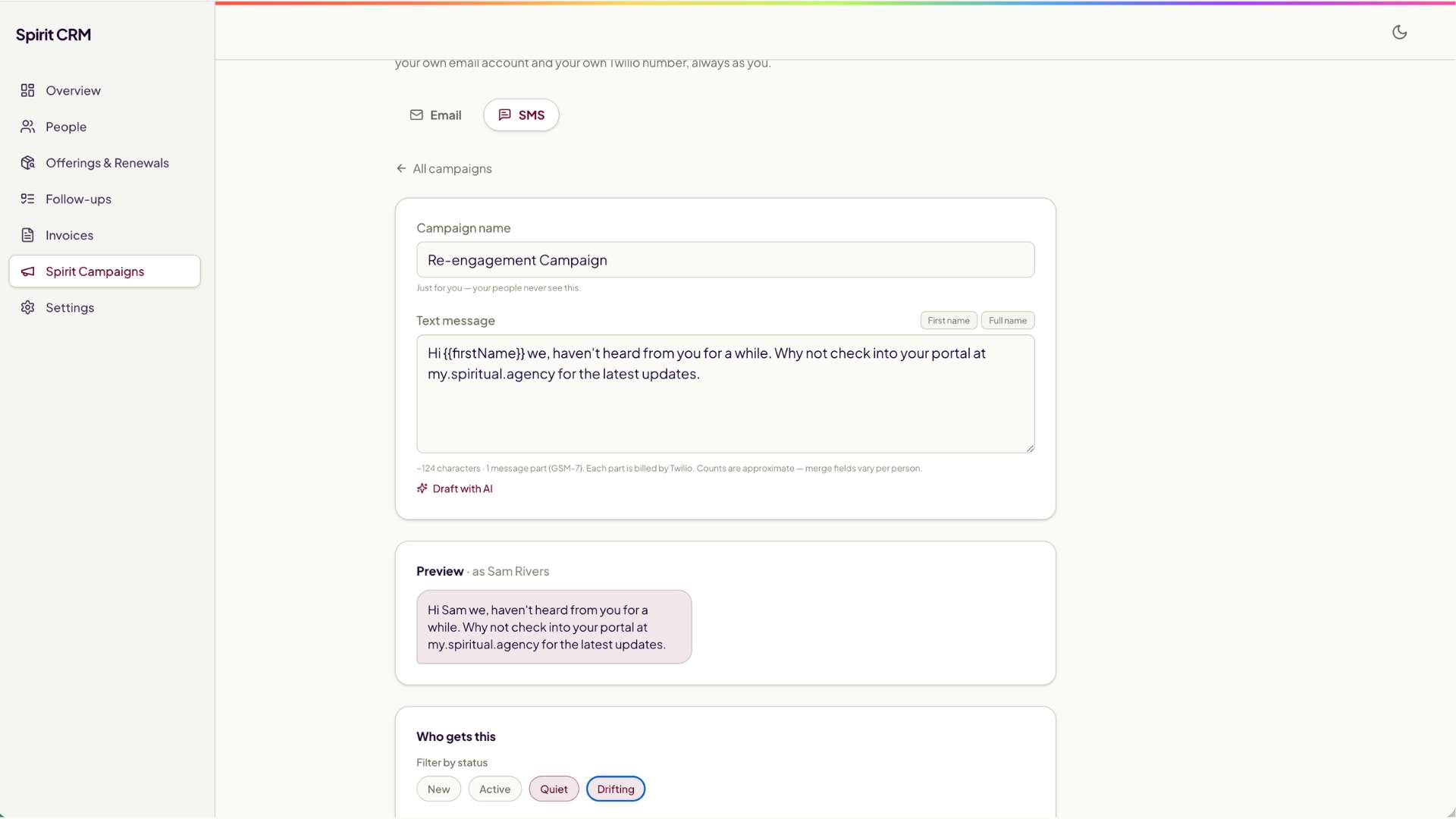Click the Settings gear icon in the sidebar
The width and height of the screenshot is (1456, 819).
tap(28, 307)
